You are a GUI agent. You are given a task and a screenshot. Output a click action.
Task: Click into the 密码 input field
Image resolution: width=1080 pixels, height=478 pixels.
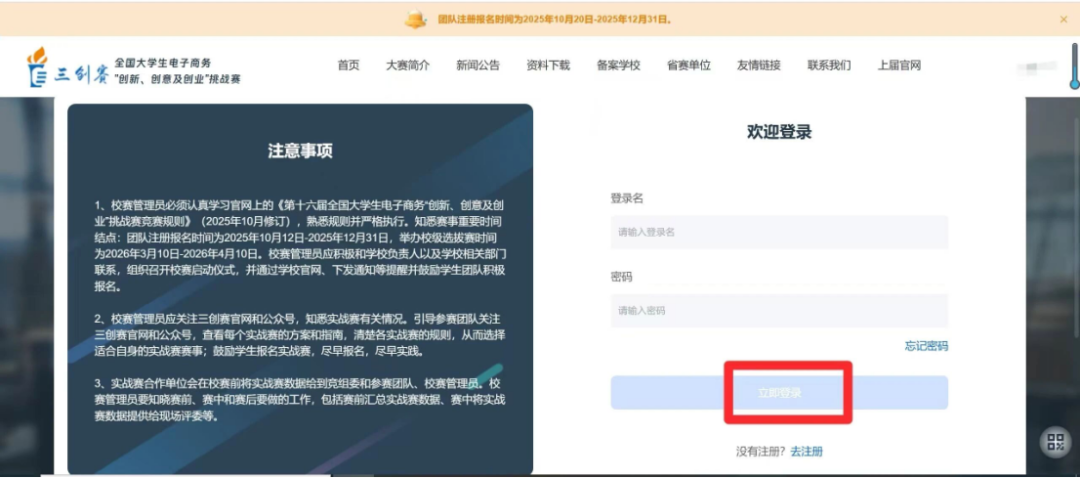779,311
